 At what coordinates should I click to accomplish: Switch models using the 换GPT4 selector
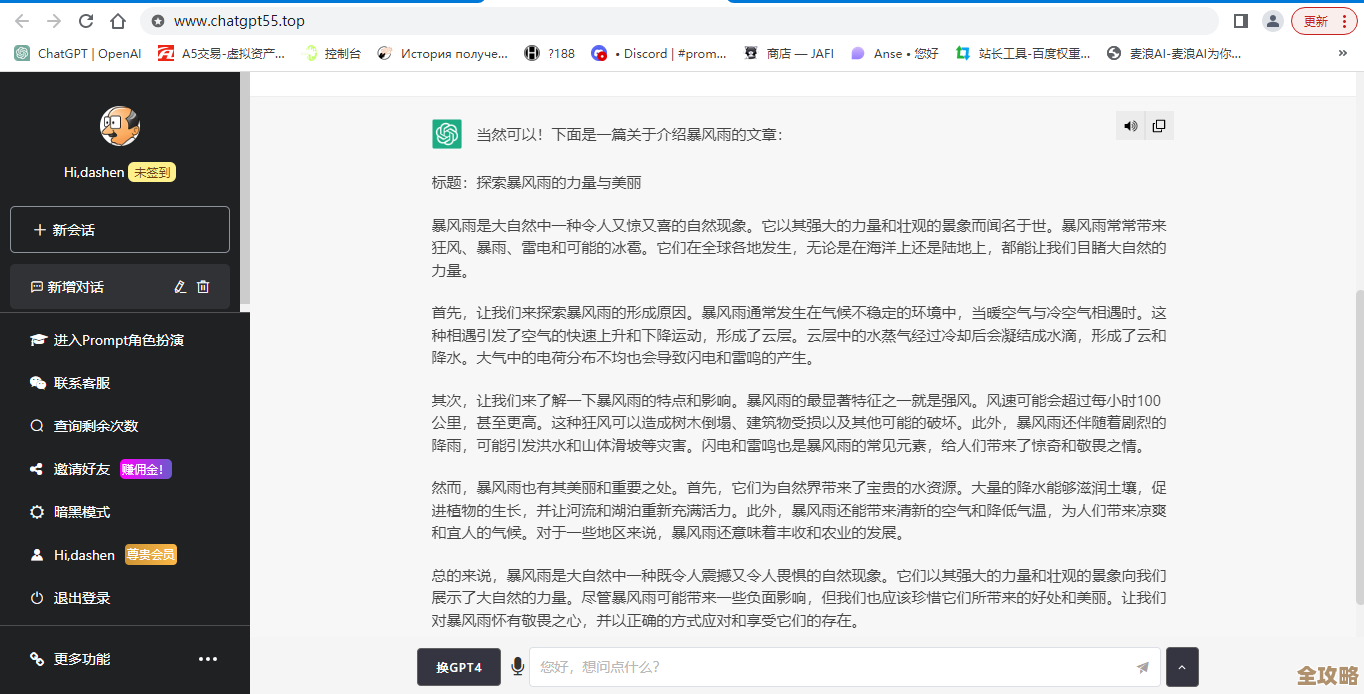pos(458,666)
